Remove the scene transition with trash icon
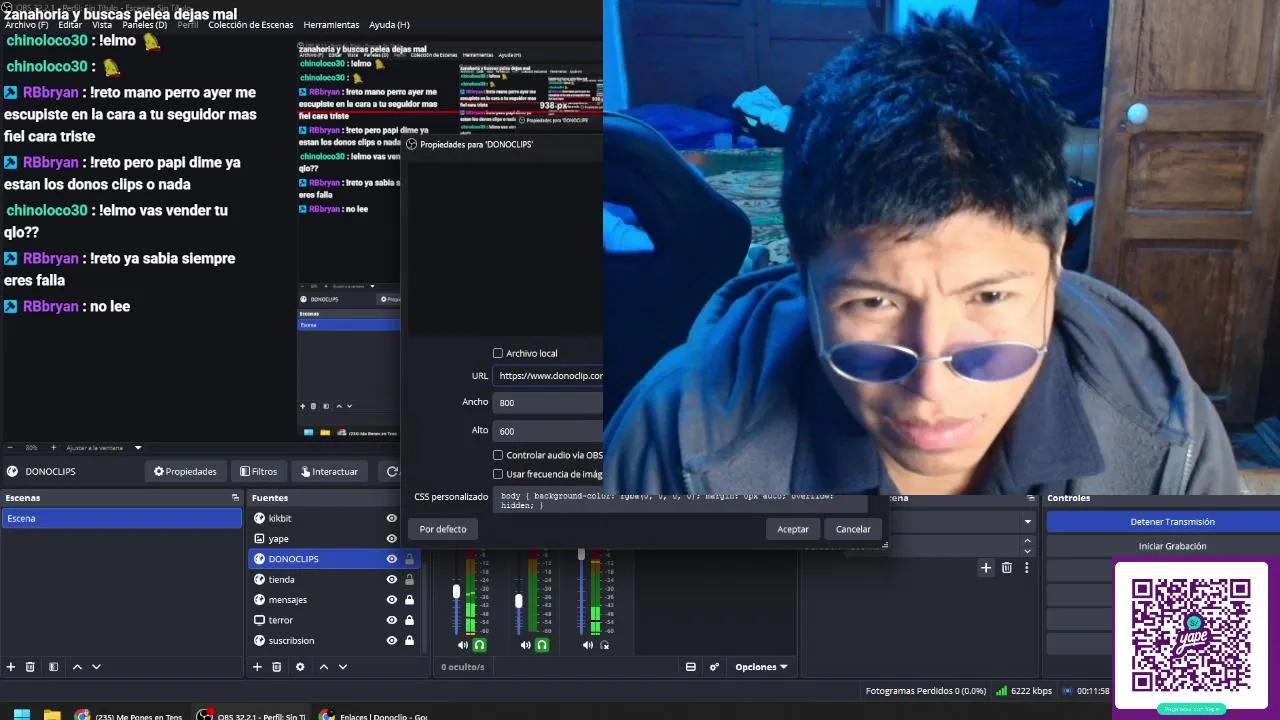This screenshot has width=1280, height=720. (x=1007, y=568)
